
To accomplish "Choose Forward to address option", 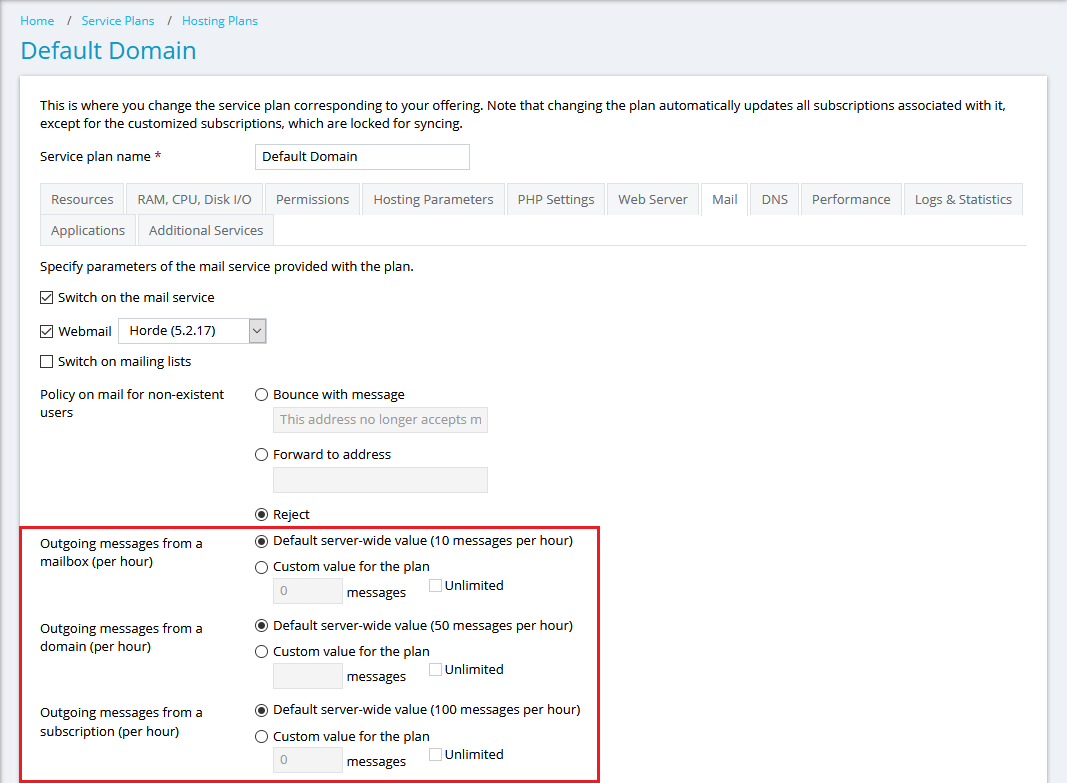I will pos(262,455).
